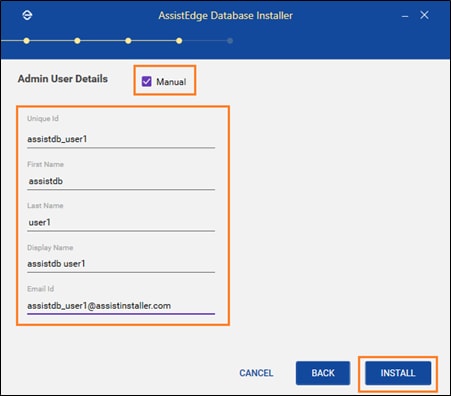Close the Database Installer window

(424, 15)
